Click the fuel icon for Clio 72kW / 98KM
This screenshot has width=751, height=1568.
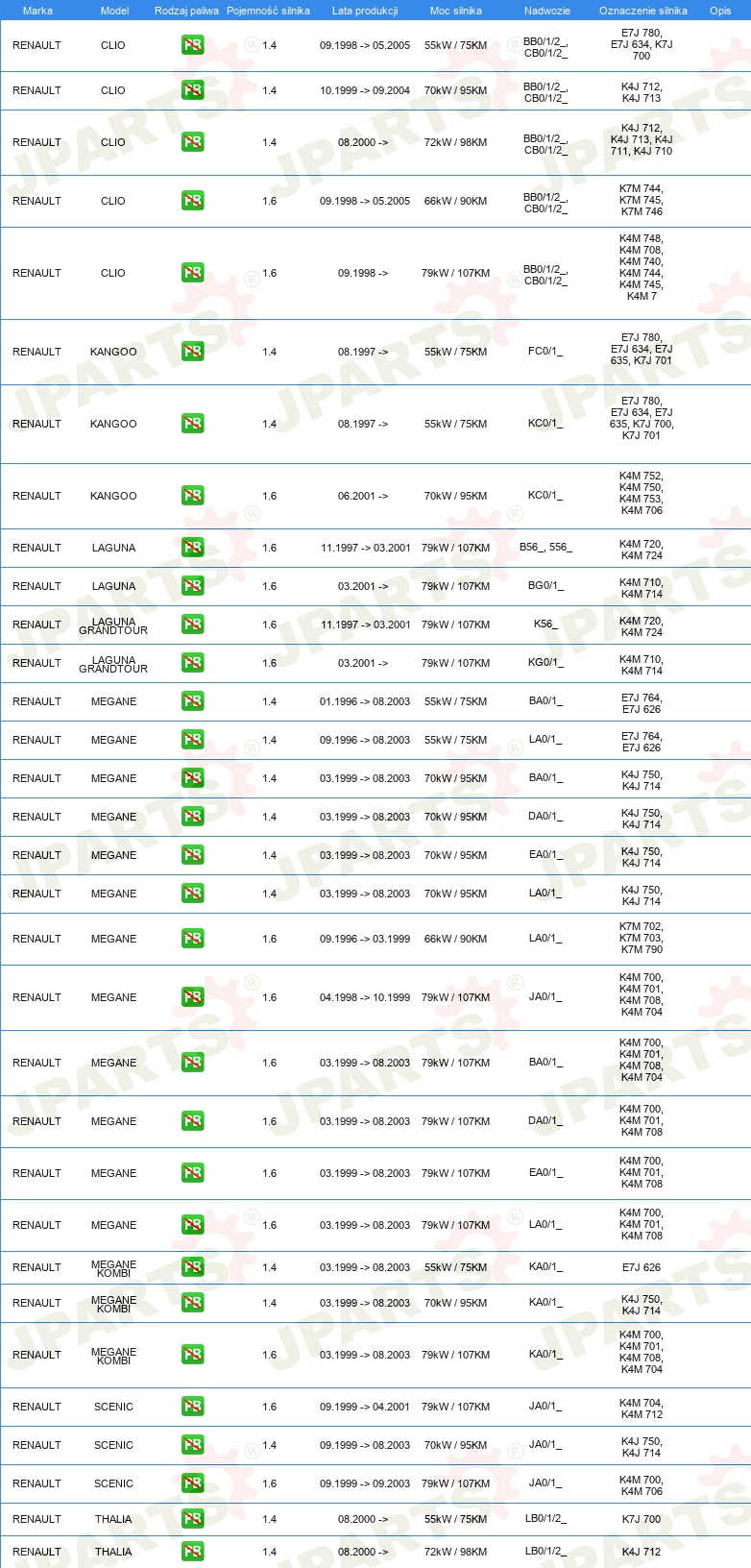coord(193,142)
